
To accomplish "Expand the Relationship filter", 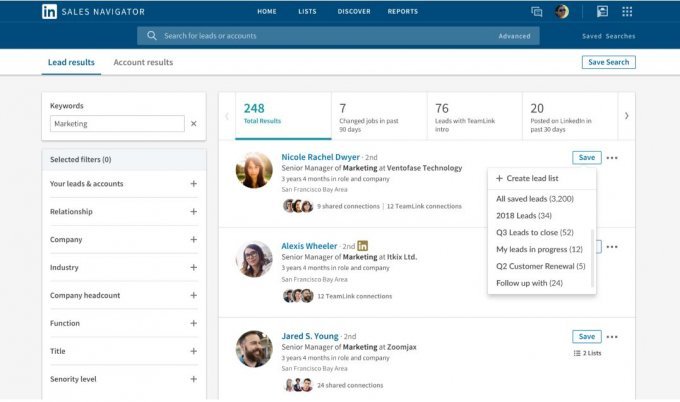I will coord(193,212).
